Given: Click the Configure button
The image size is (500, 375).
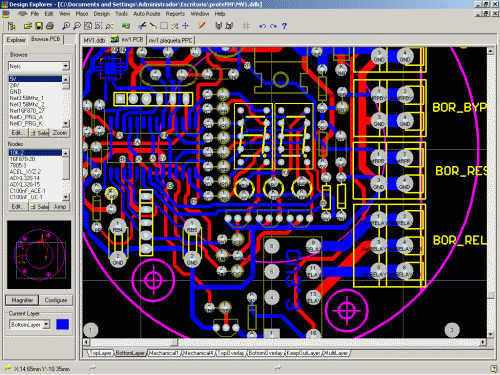Looking at the screenshot, I should pos(56,300).
